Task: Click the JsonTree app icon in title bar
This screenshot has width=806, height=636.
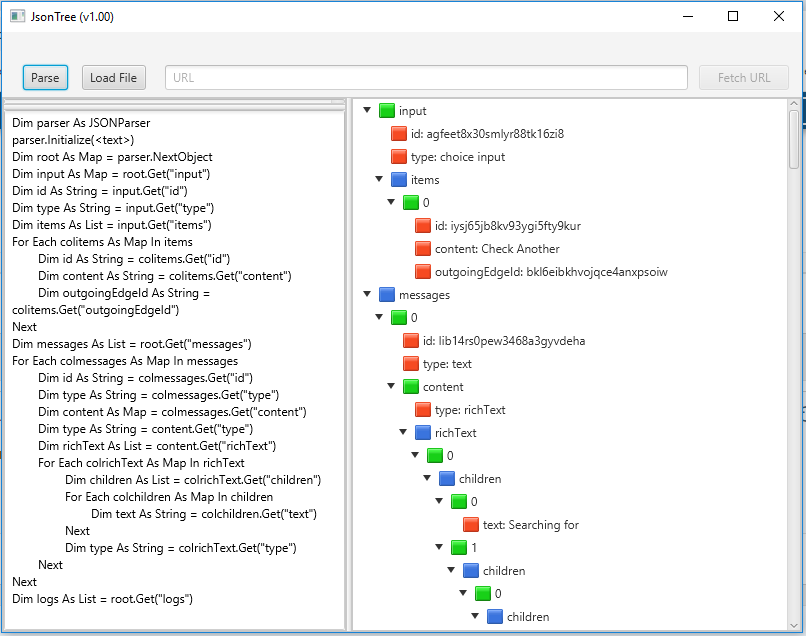Action: (17, 16)
